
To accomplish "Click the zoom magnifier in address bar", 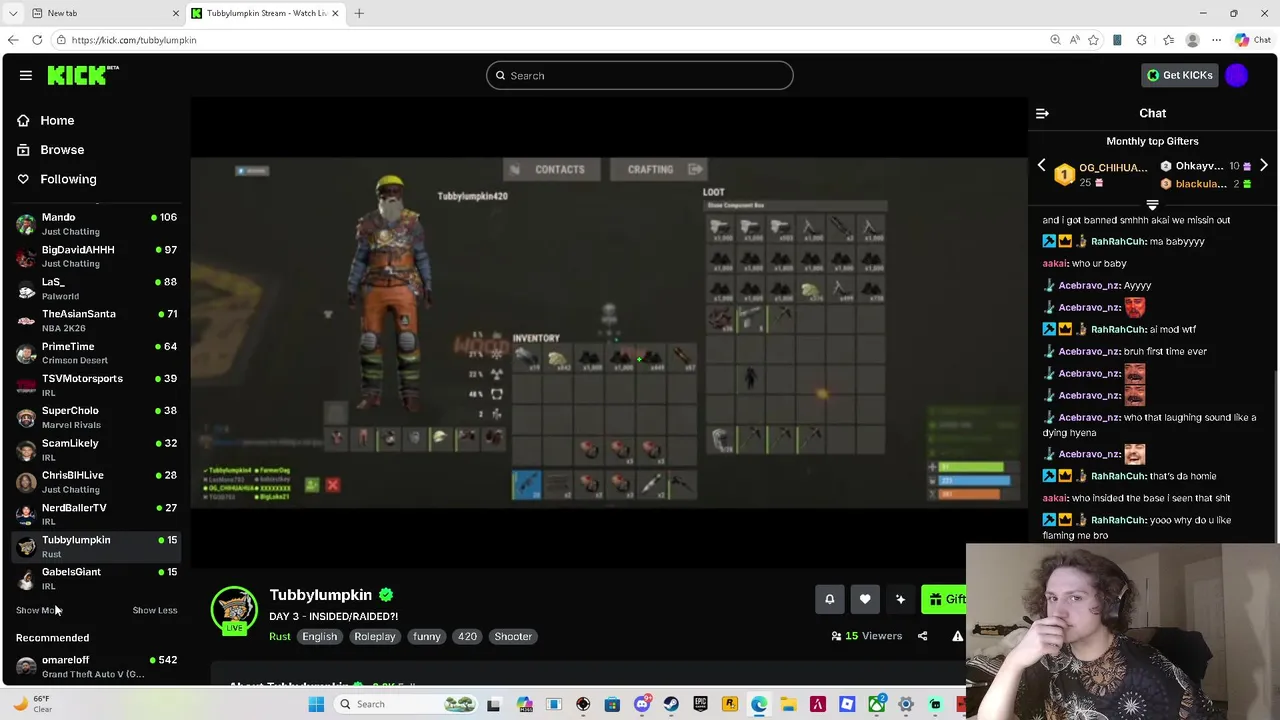I will [1055, 40].
